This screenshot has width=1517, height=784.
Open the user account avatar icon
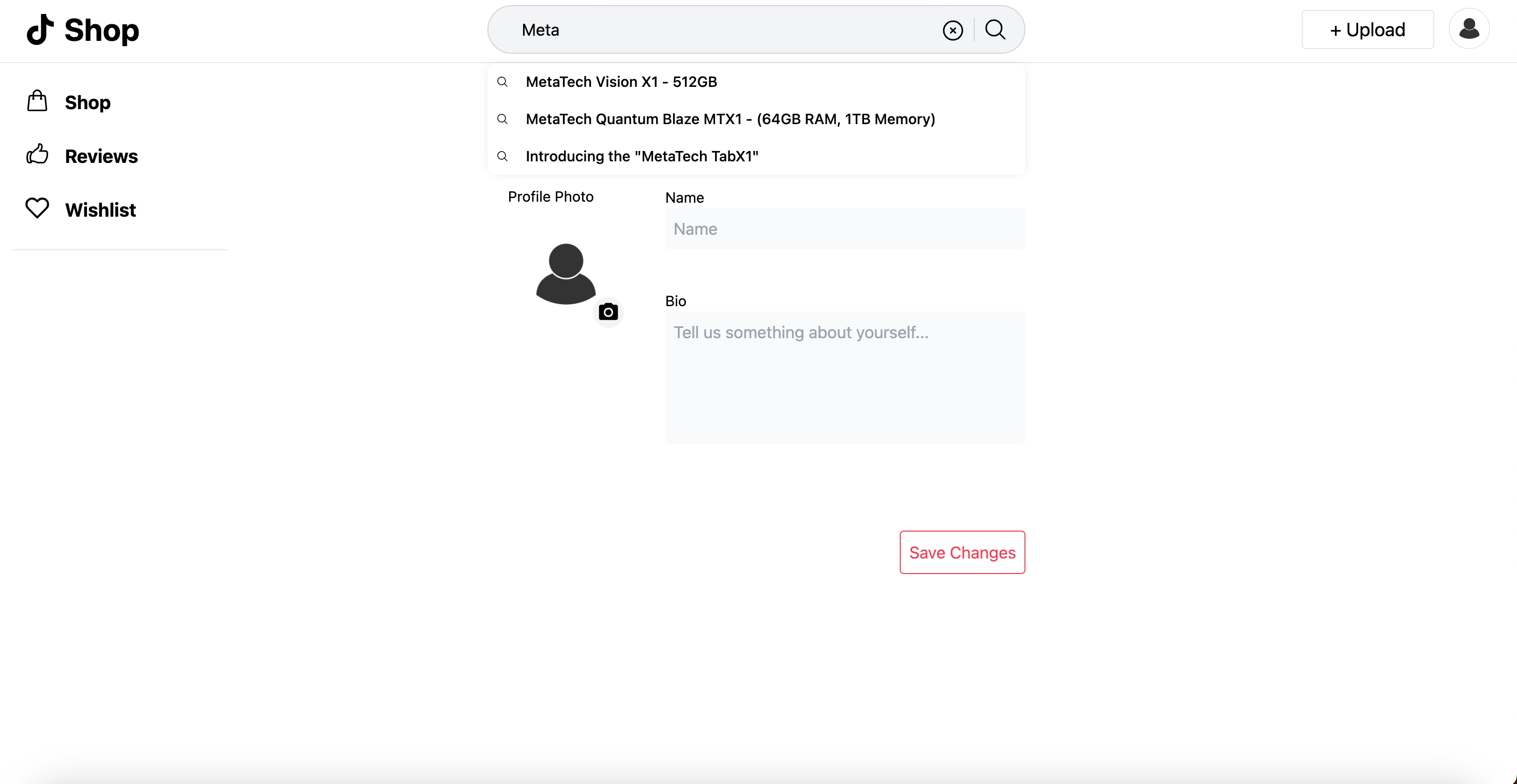pos(1469,29)
